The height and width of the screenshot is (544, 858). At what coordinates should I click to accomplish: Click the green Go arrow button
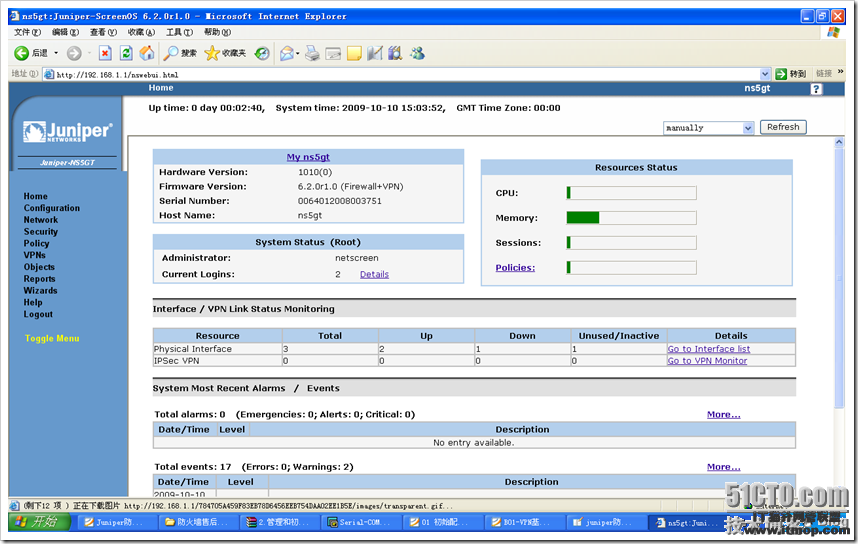click(x=781, y=74)
